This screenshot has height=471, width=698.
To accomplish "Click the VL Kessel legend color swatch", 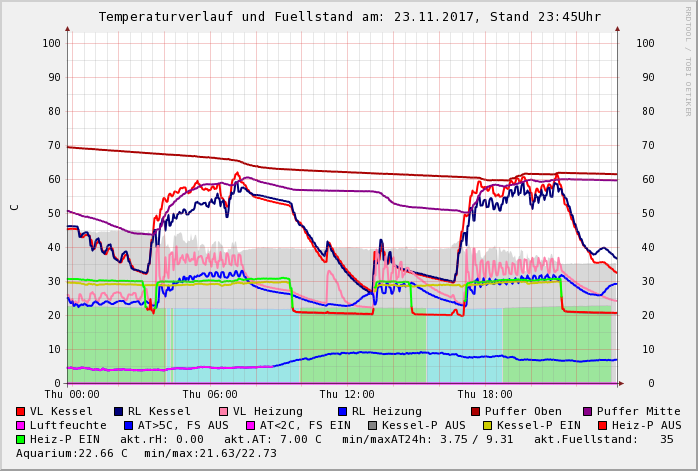I will tap(21, 411).
